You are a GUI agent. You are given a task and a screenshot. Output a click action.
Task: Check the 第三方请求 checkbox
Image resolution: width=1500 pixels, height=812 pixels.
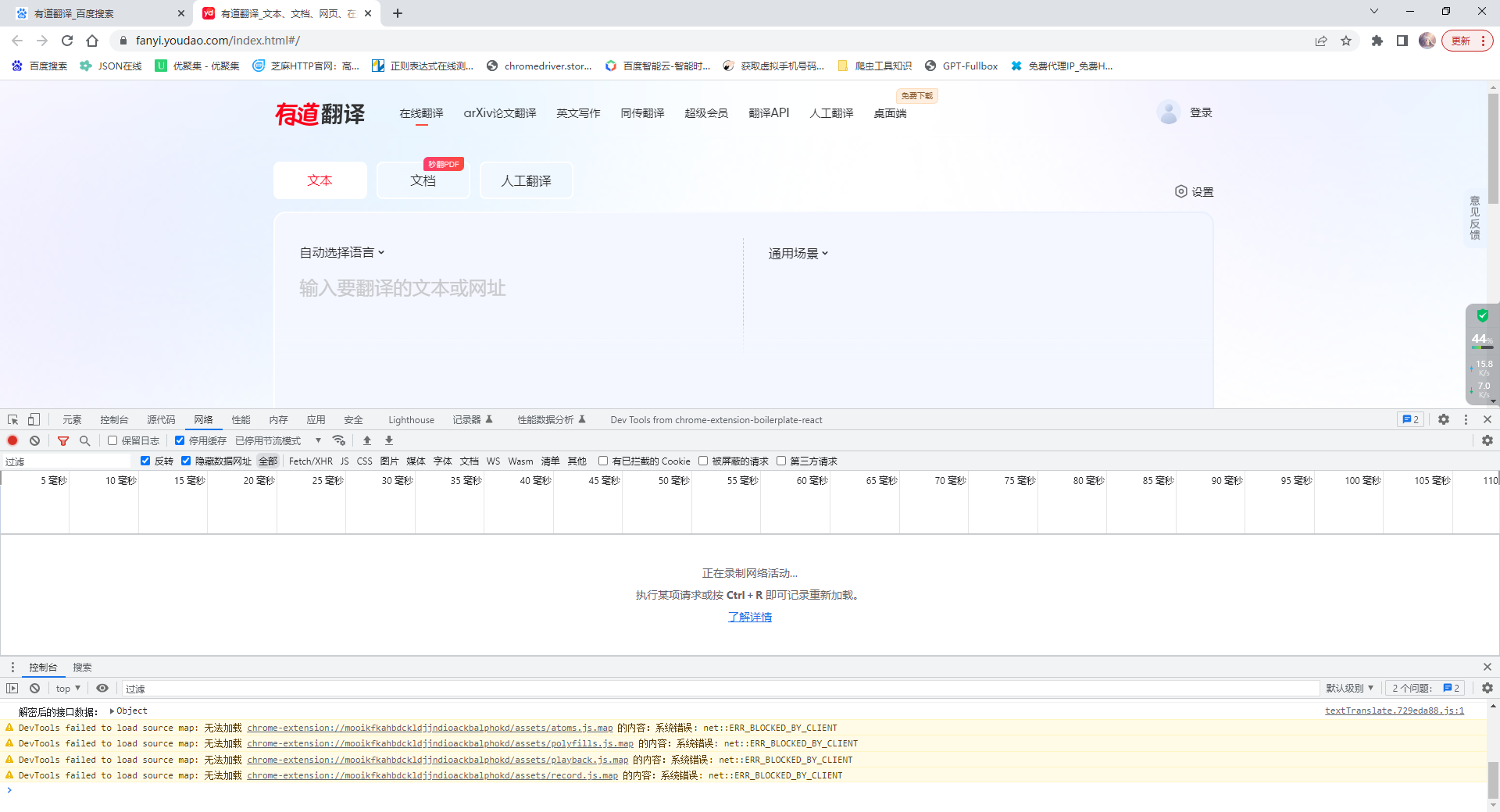pyautogui.click(x=781, y=461)
